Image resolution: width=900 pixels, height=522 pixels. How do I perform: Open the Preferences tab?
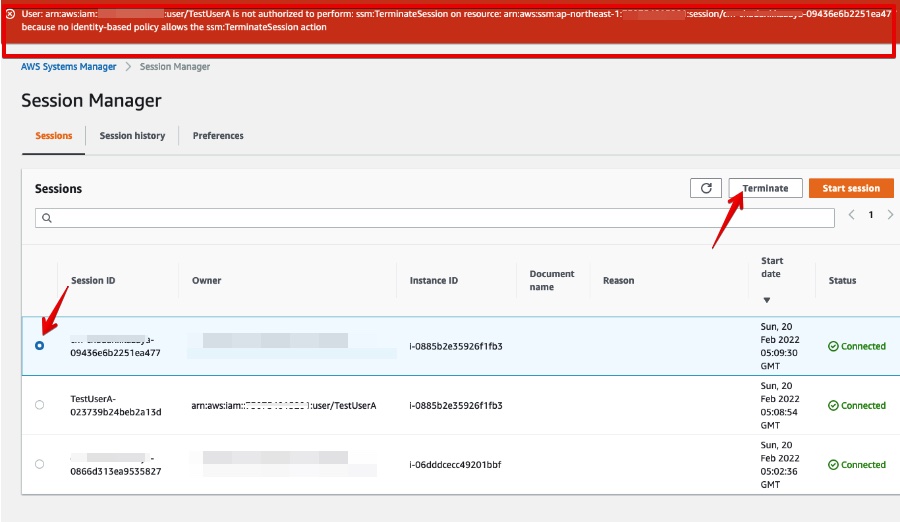point(218,136)
